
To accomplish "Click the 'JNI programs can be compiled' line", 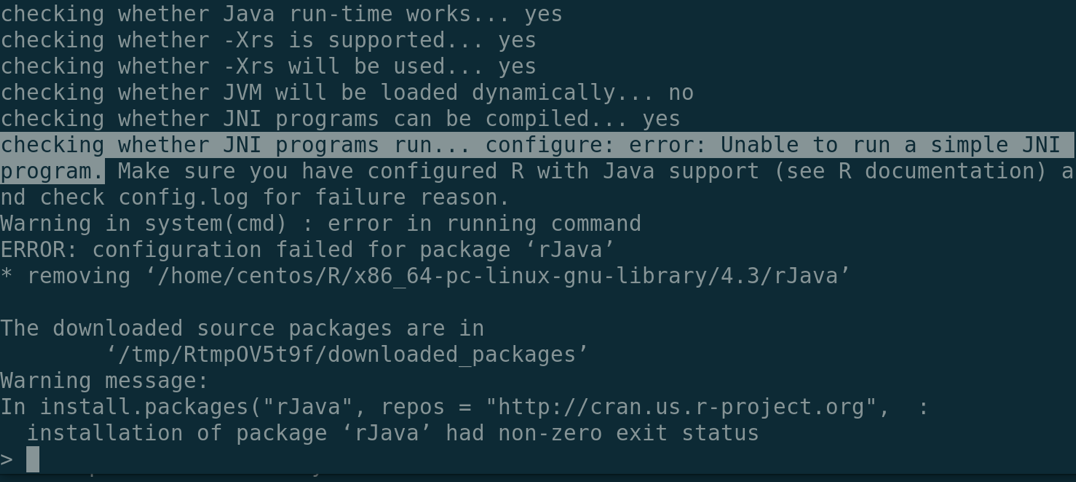I will click(x=340, y=119).
